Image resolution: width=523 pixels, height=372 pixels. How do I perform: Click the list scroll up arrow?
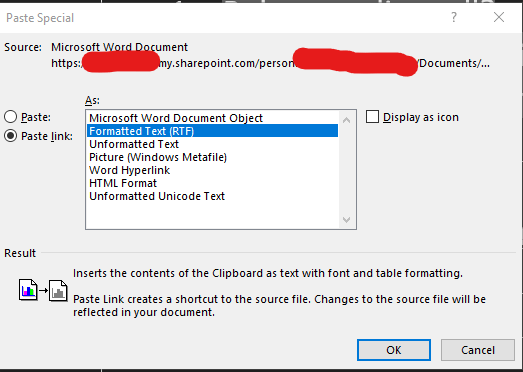(347, 120)
